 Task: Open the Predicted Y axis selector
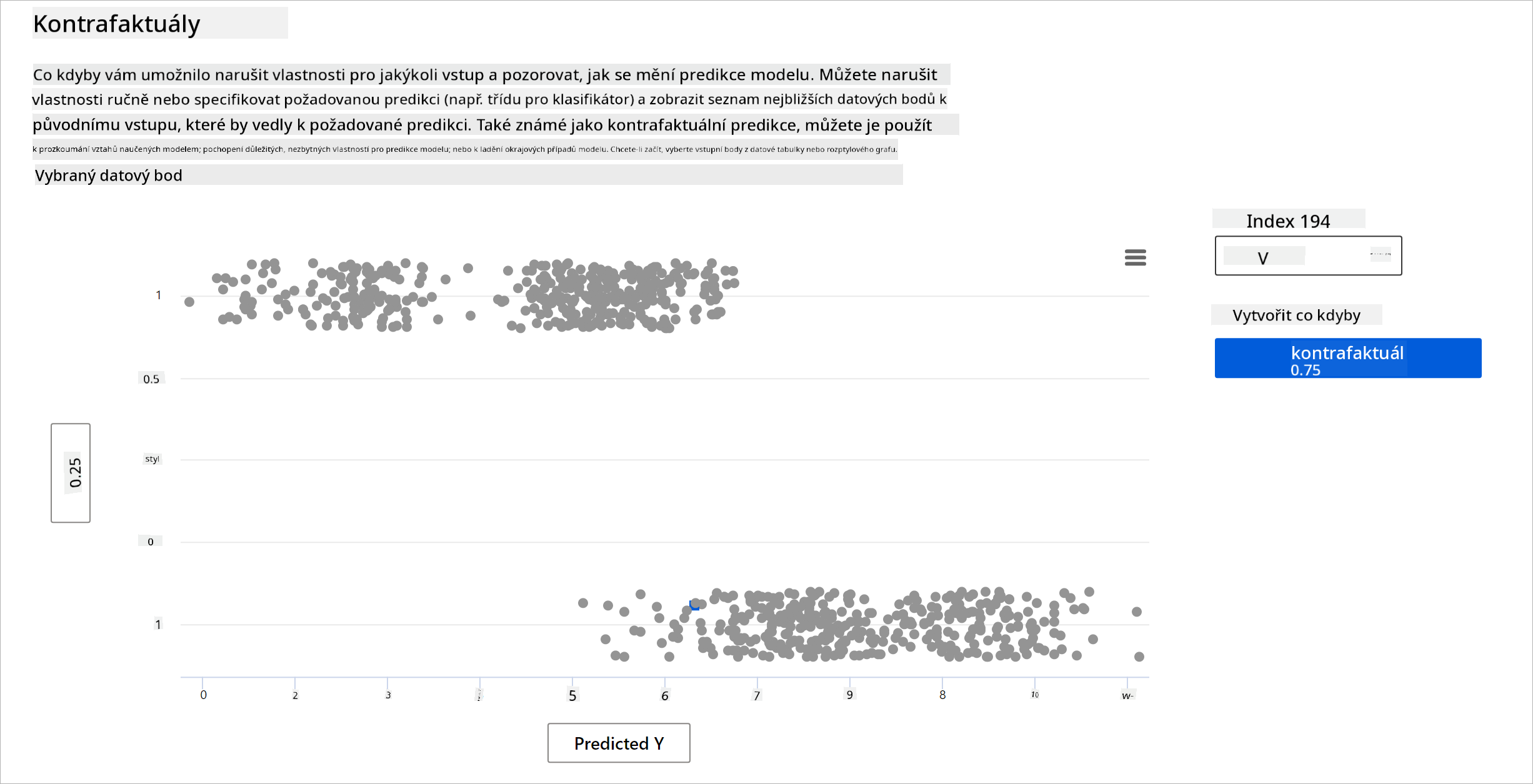click(x=619, y=743)
